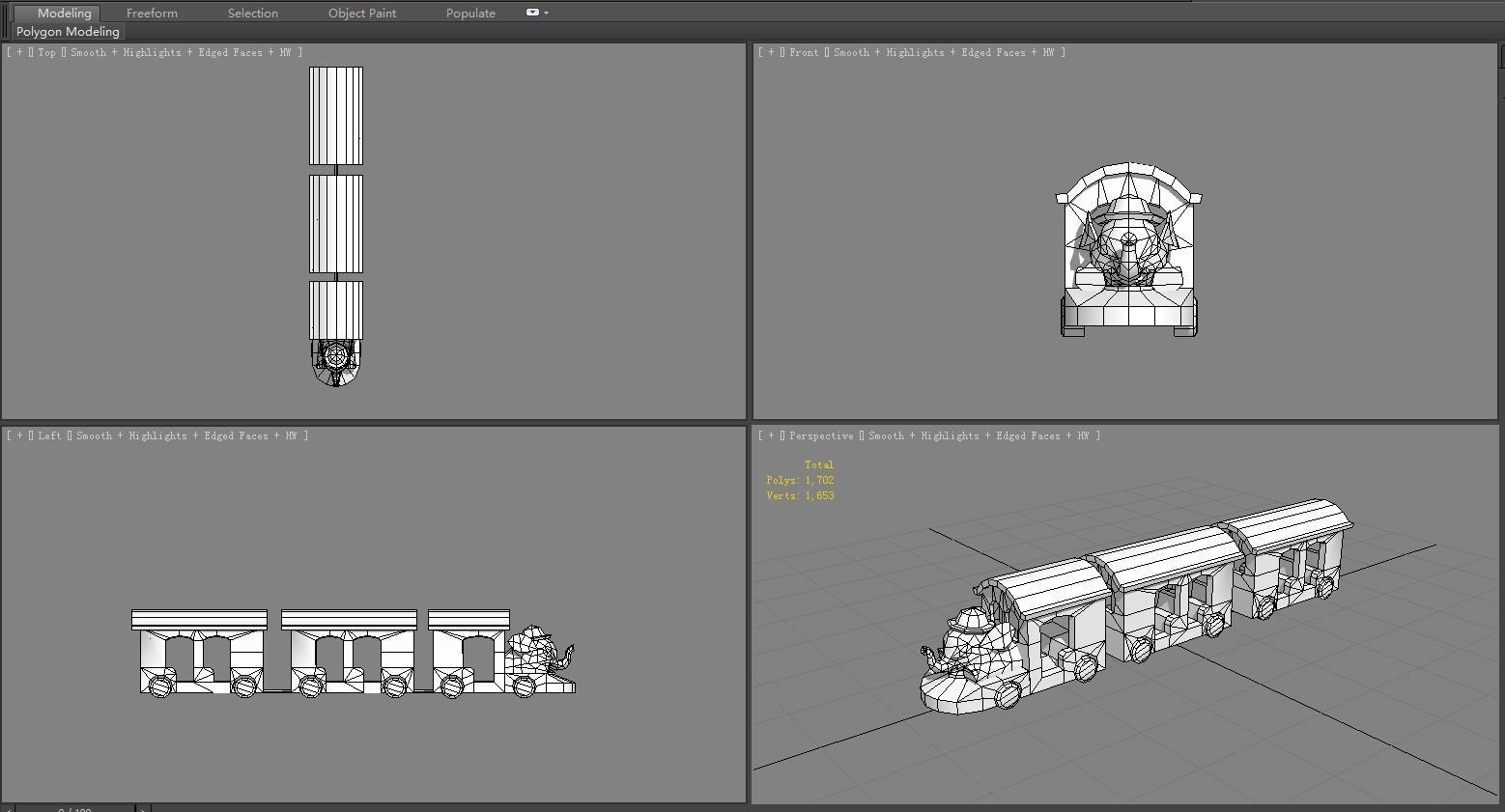Open ribbon display options dropdown arrow
Screen dimensions: 1505x812
coord(547,13)
